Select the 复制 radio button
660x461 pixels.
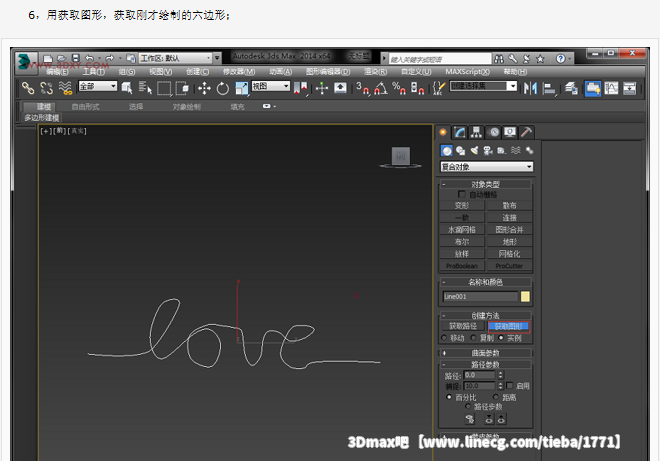tap(474, 338)
